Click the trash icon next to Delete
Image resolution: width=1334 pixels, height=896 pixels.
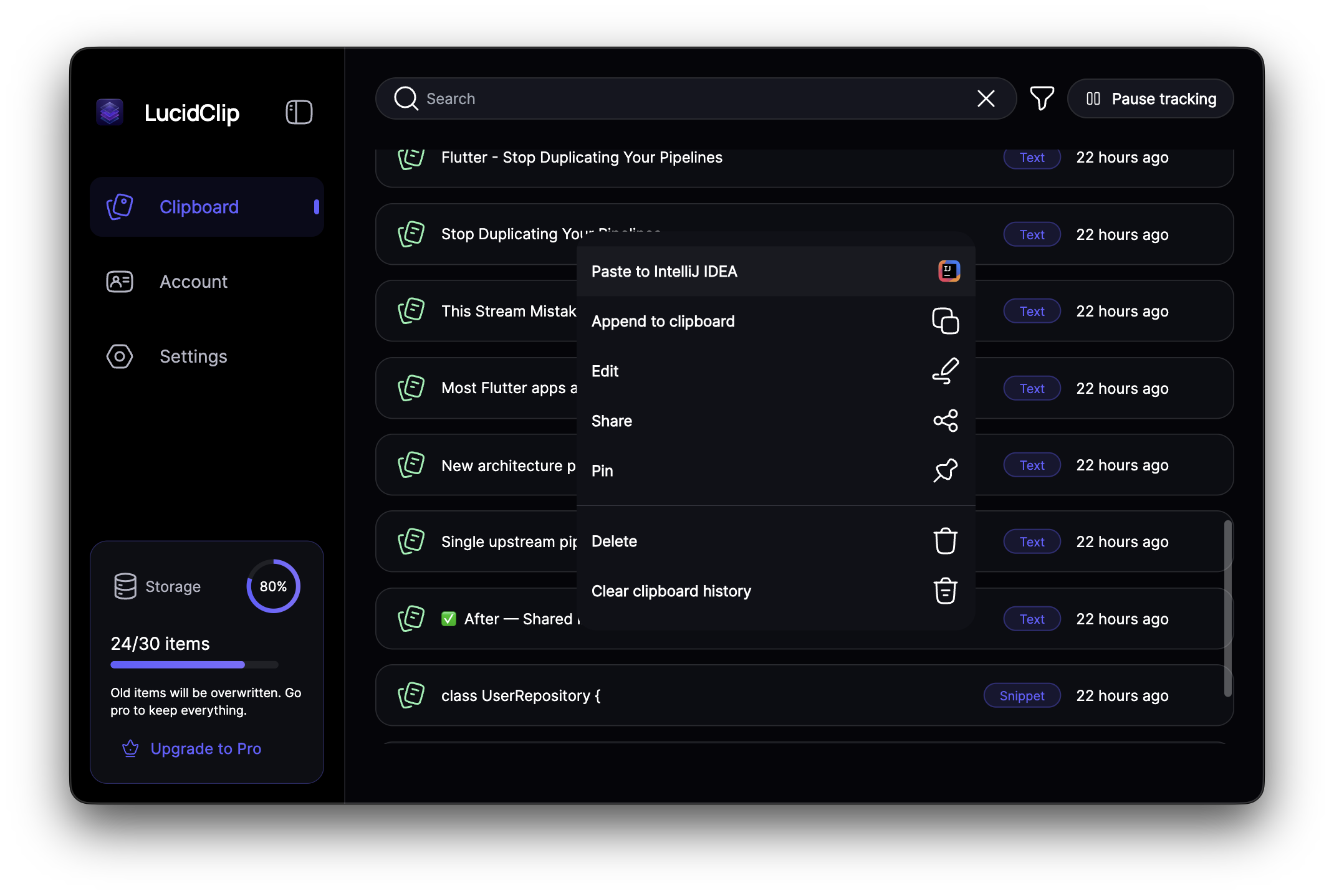[946, 541]
